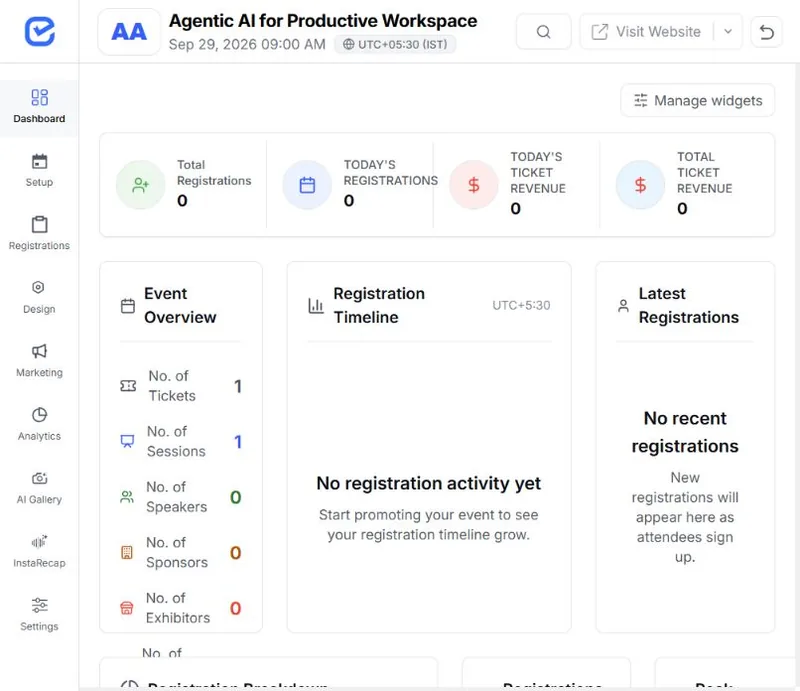Open the Setup section in sidebar
Screen dimensions: 800x691
[39, 170]
